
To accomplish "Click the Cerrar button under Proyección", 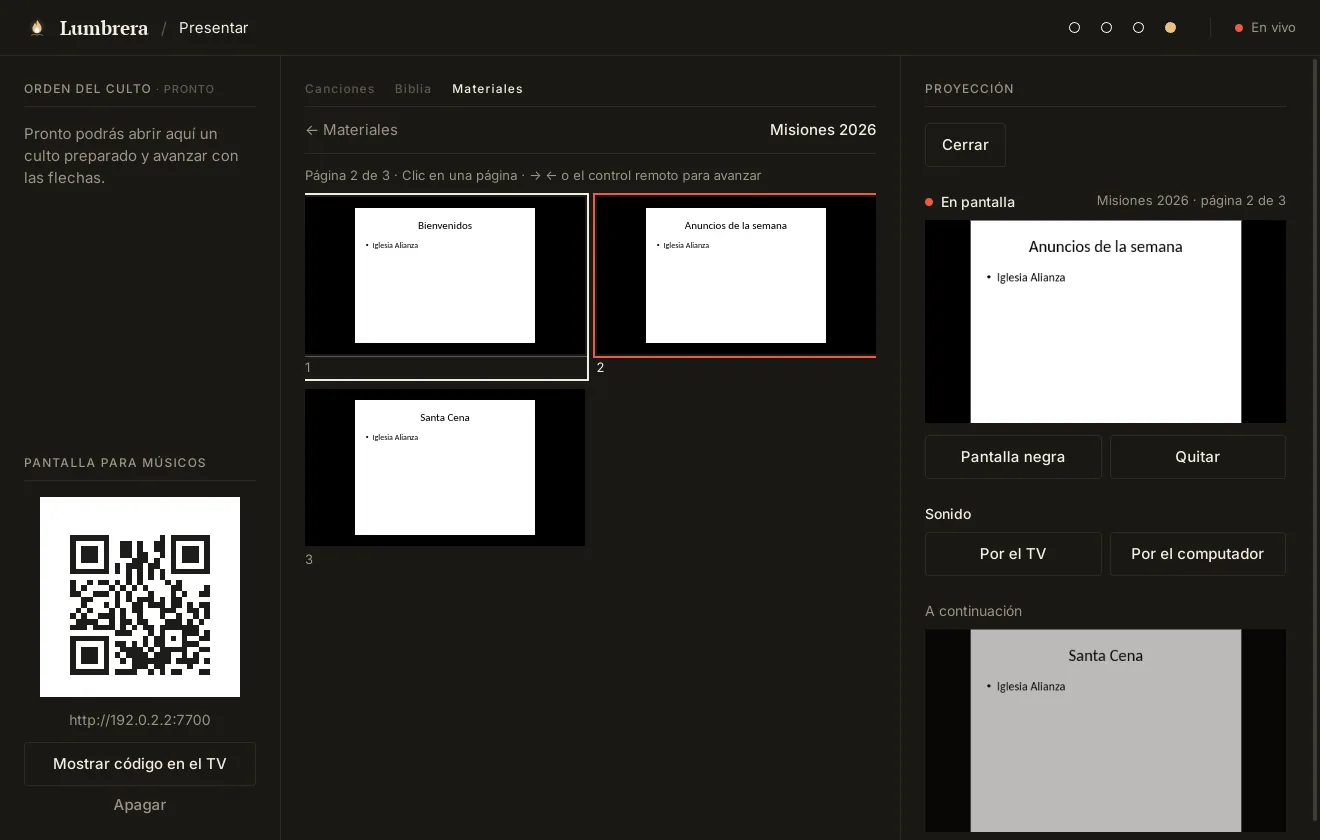I will coord(965,145).
